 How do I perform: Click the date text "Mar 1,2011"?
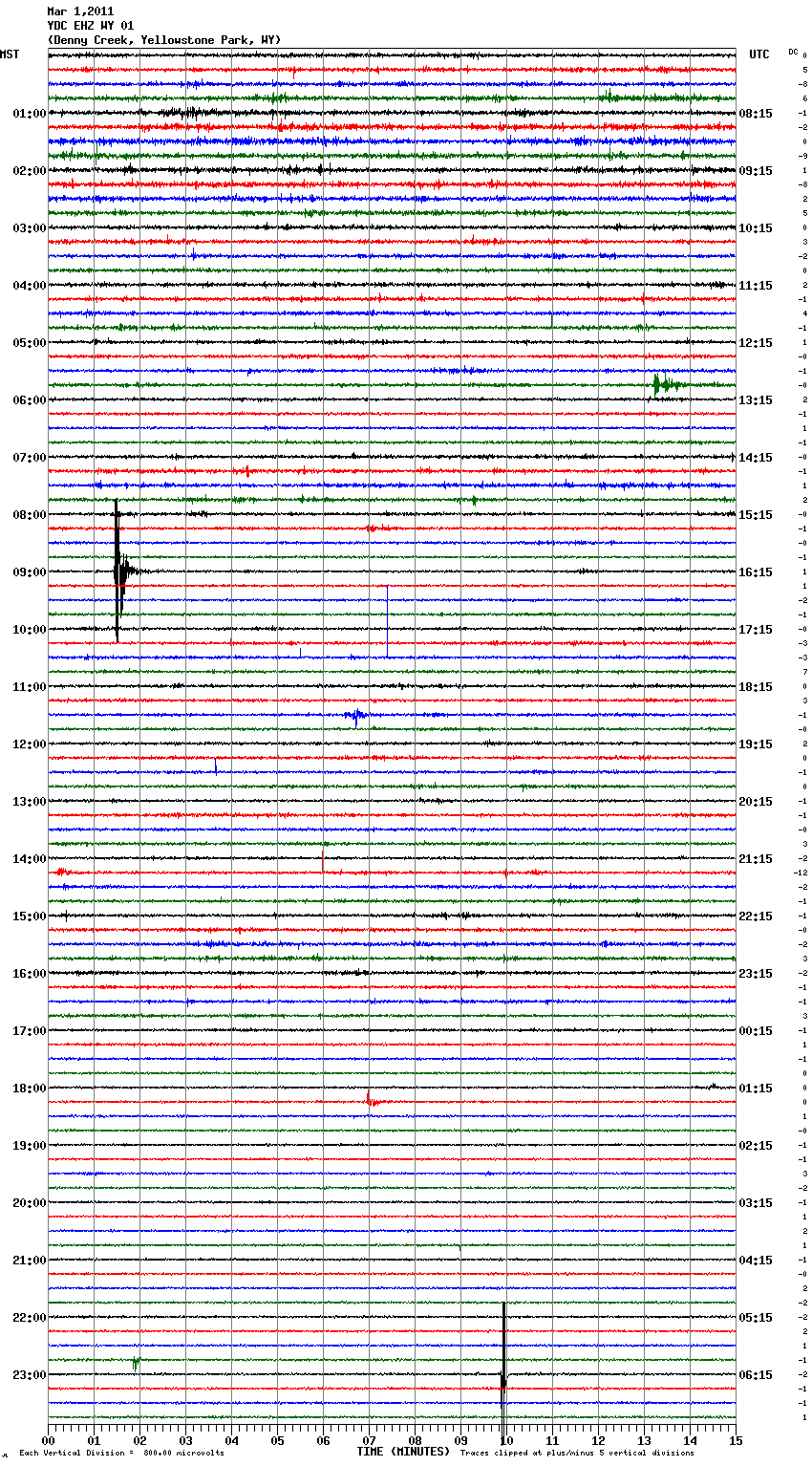[80, 11]
